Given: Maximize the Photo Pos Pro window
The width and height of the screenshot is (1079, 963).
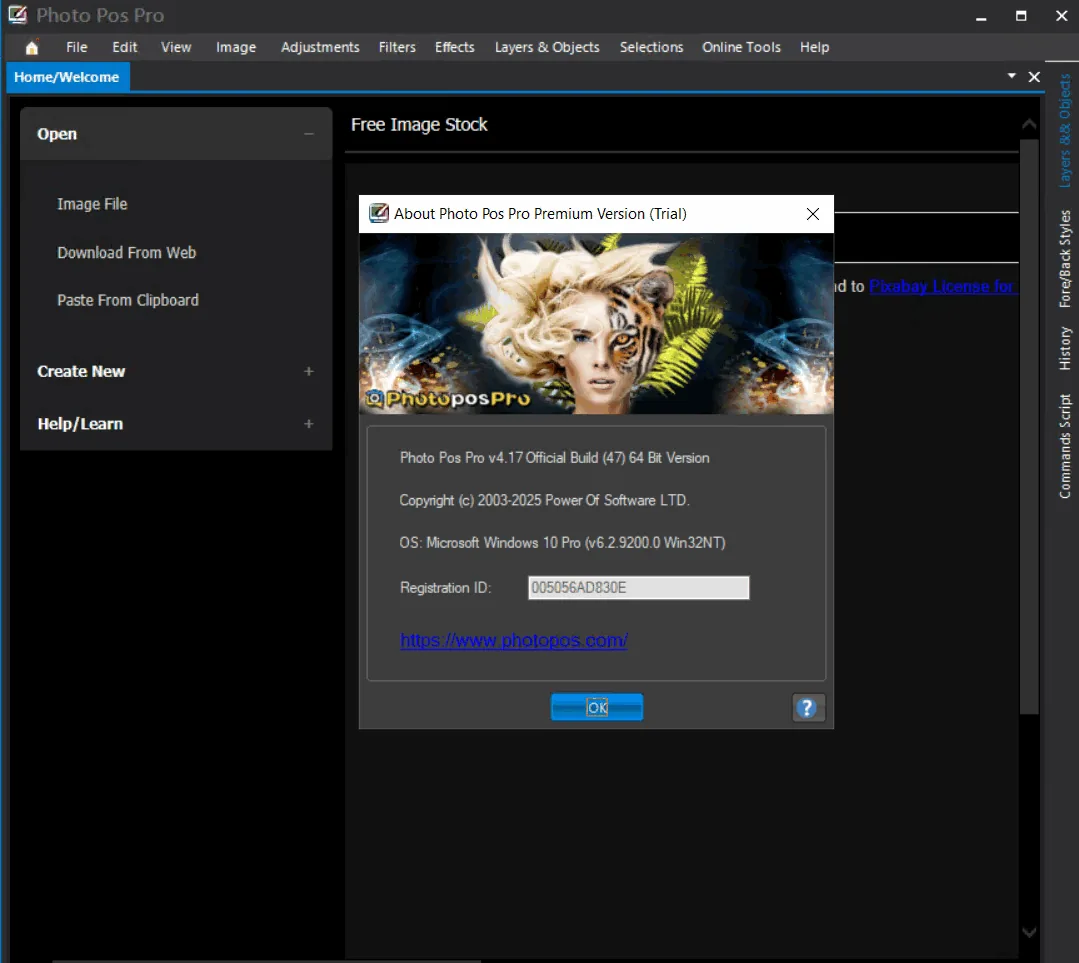Looking at the screenshot, I should 1021,16.
